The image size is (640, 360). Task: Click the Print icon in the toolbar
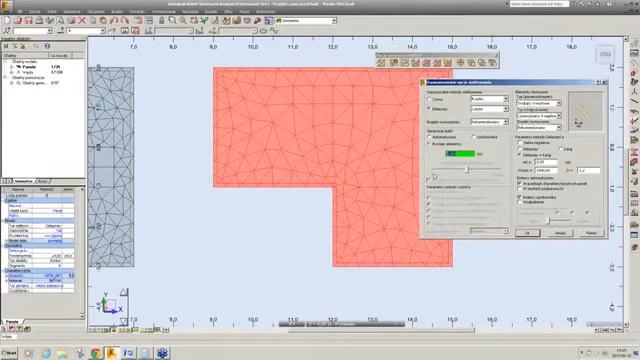pos(39,20)
